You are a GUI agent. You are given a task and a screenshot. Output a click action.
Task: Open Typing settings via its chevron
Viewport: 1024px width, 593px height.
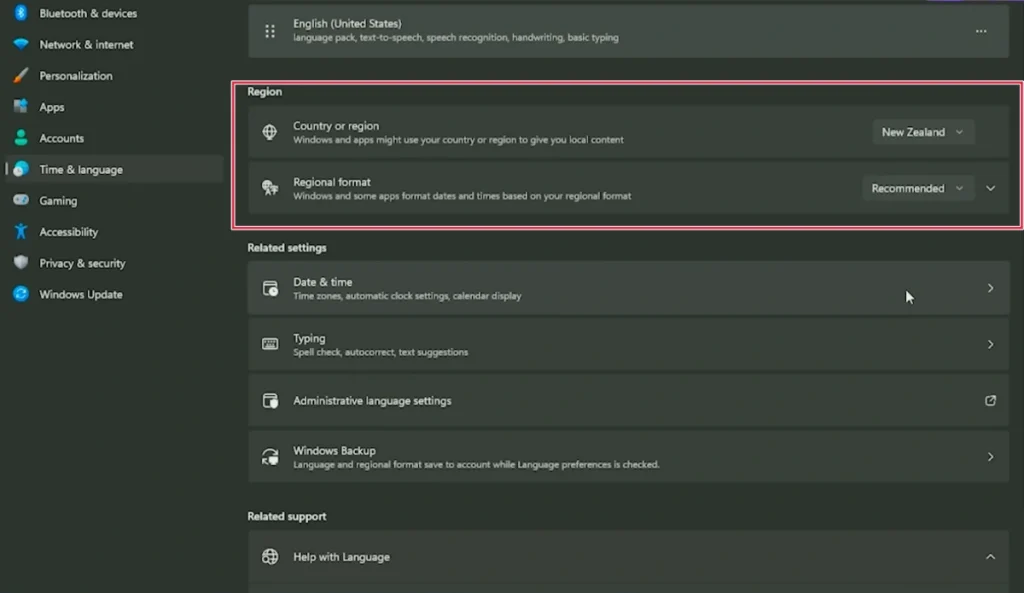[x=990, y=344]
